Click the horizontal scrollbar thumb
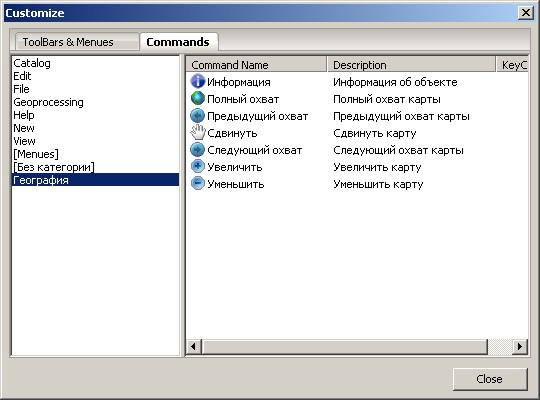Image resolution: width=540 pixels, height=400 pixels. (345, 346)
